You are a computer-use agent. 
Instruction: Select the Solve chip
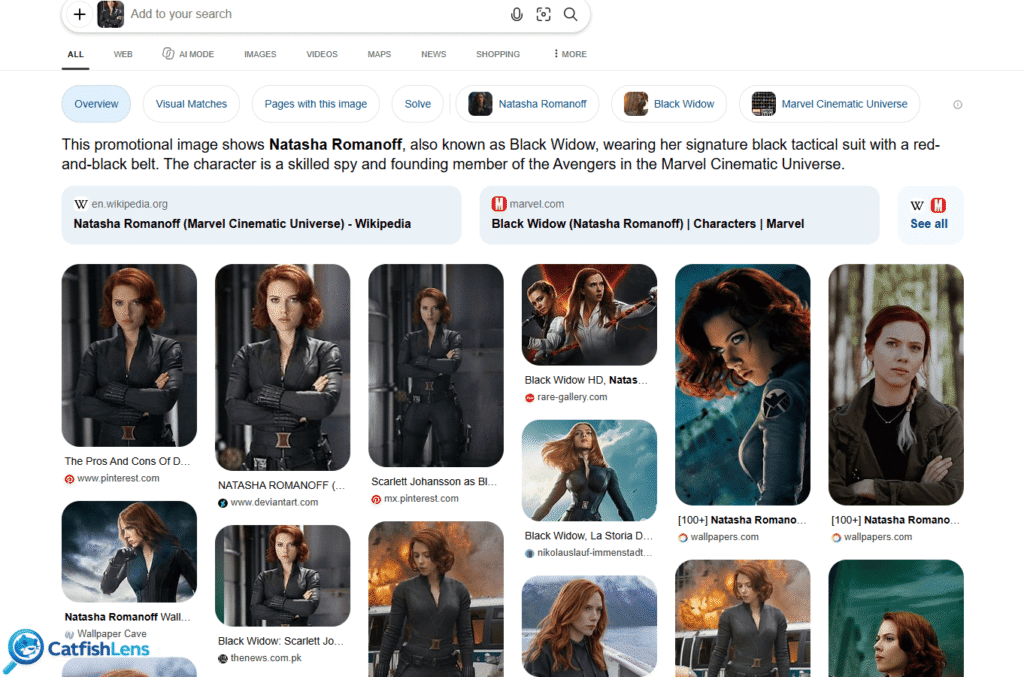click(417, 104)
